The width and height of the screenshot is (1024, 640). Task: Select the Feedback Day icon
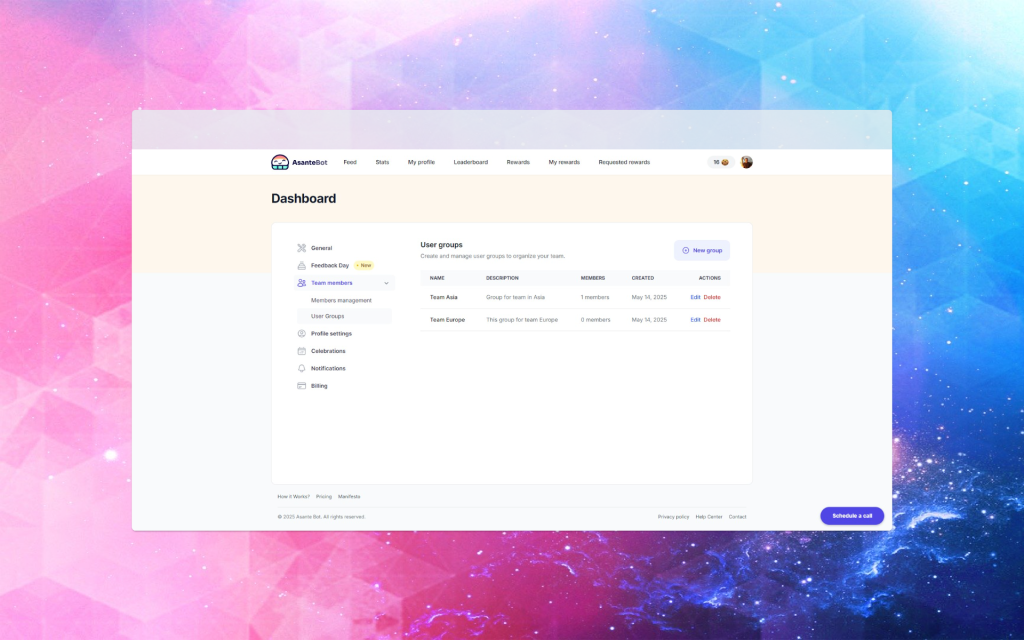pyautogui.click(x=301, y=266)
